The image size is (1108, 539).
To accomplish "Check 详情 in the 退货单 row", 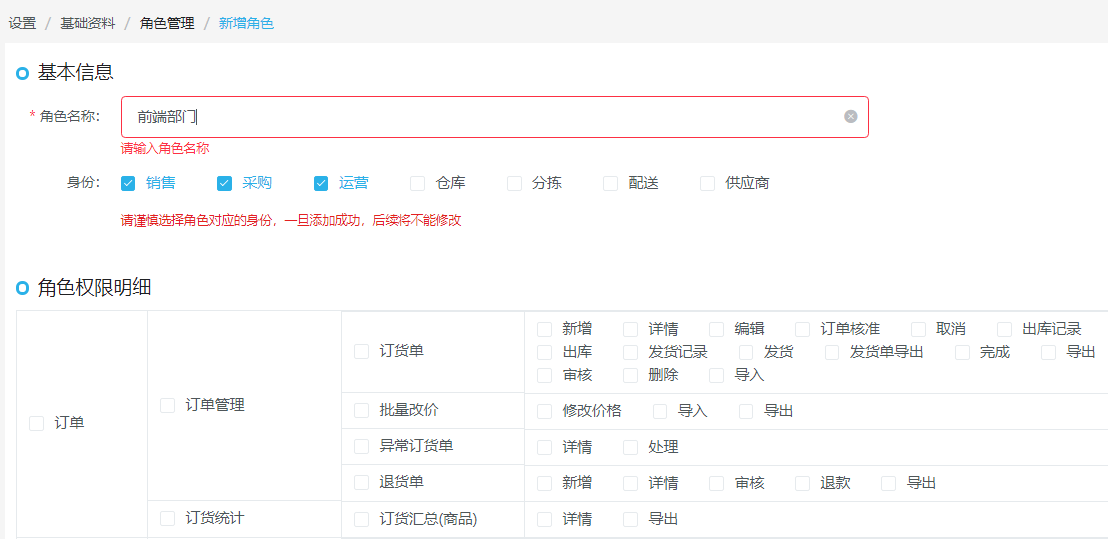I will pos(630,483).
